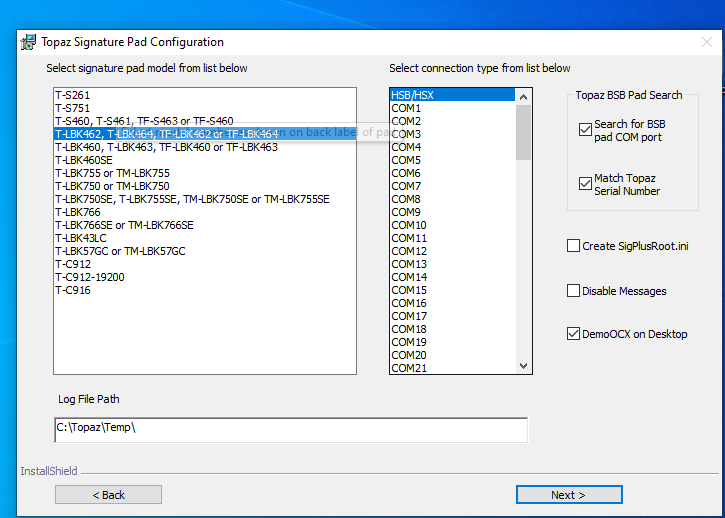The width and height of the screenshot is (725, 518).
Task: Enable Create SigPlusRoot.ini checkbox
Action: point(573,246)
